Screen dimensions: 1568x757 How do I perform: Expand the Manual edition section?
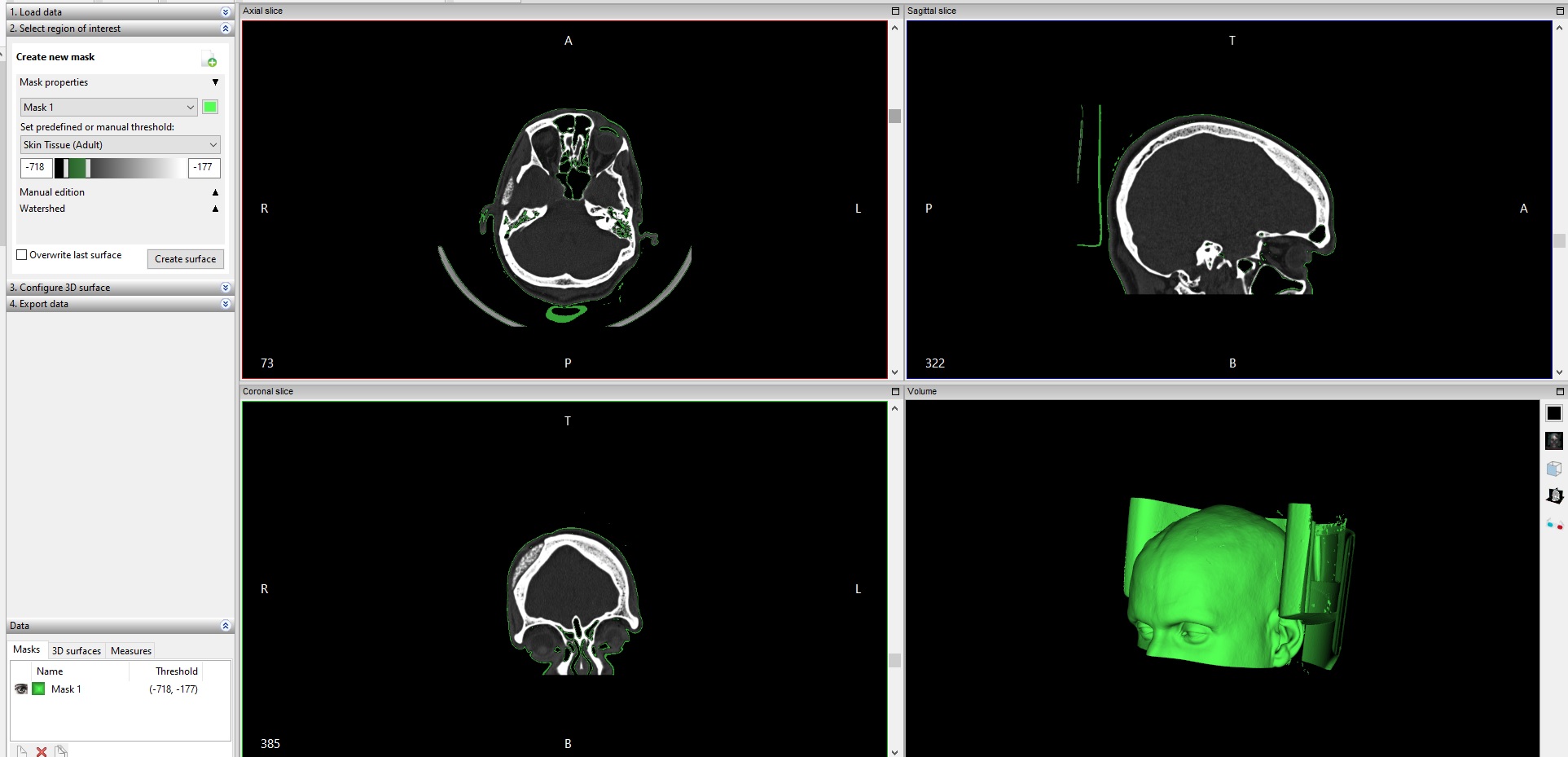click(x=215, y=192)
